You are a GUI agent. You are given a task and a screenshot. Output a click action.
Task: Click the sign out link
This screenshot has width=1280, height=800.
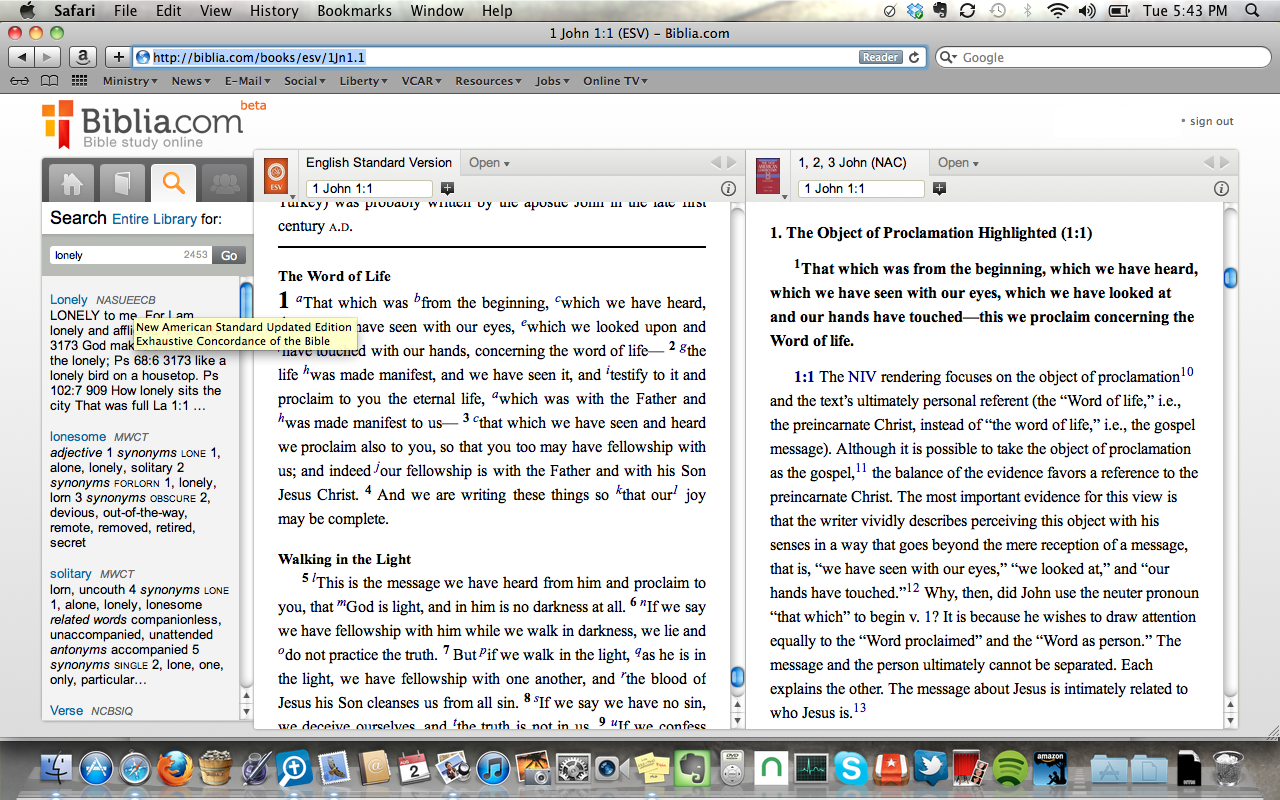coord(1212,121)
